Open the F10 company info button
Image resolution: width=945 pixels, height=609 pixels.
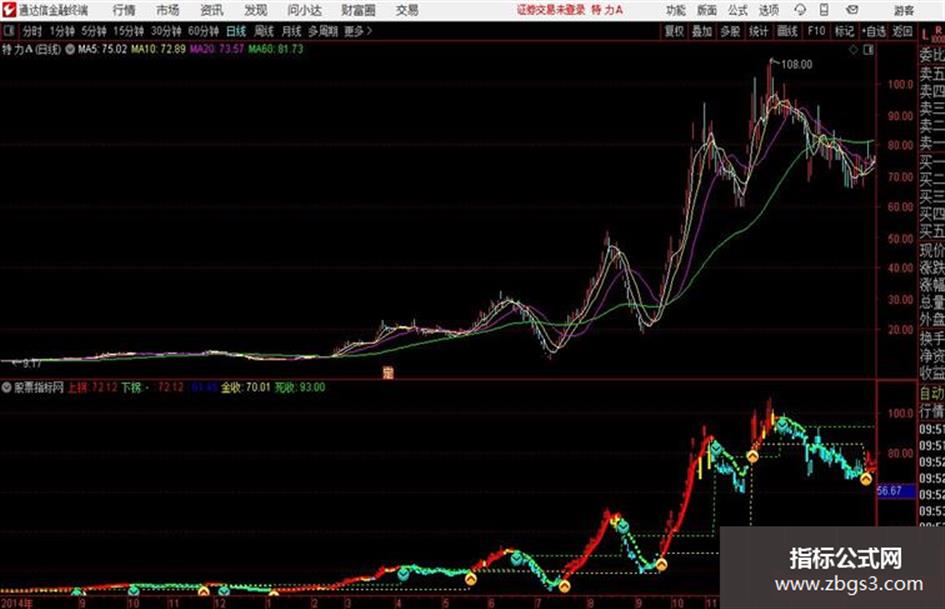click(x=816, y=31)
